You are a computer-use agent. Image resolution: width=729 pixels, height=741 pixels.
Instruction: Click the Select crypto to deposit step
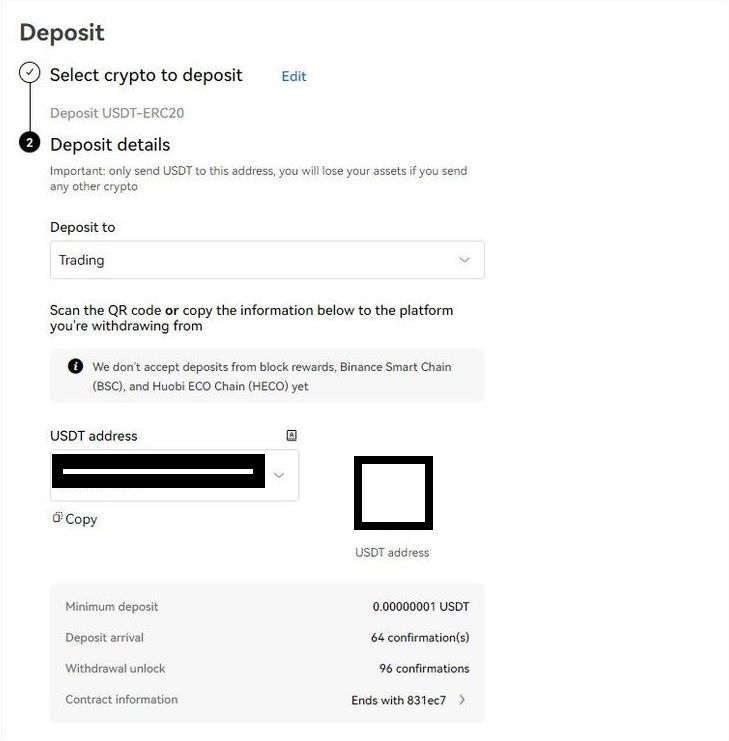point(146,75)
